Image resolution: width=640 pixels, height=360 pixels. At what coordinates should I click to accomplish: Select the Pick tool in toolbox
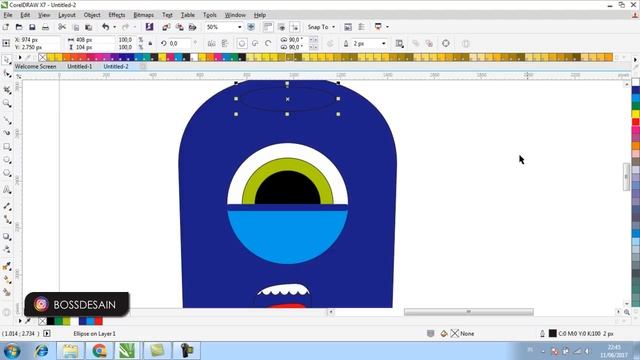(7, 60)
